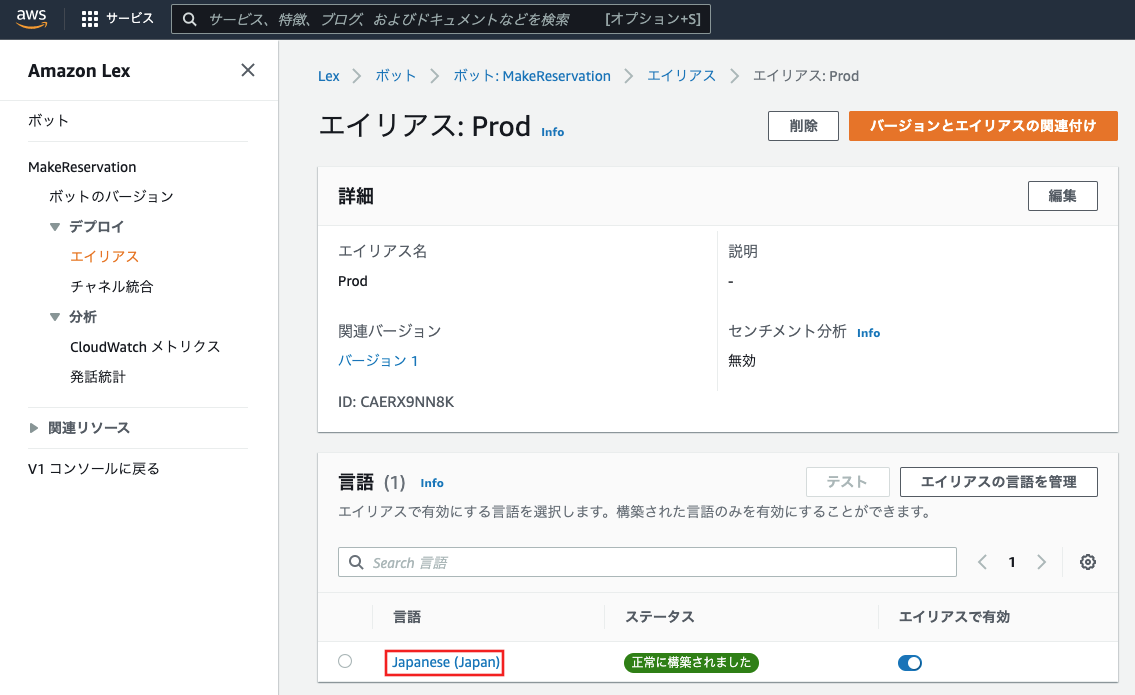1135x695 pixels.
Task: Select エイリアス in the sidebar
Action: tap(104, 256)
